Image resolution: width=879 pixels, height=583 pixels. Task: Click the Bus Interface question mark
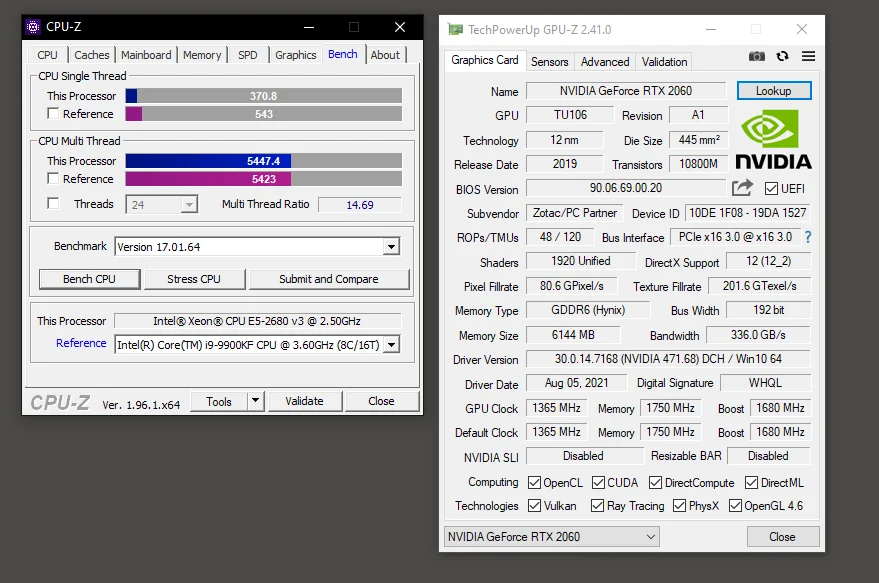coord(808,237)
